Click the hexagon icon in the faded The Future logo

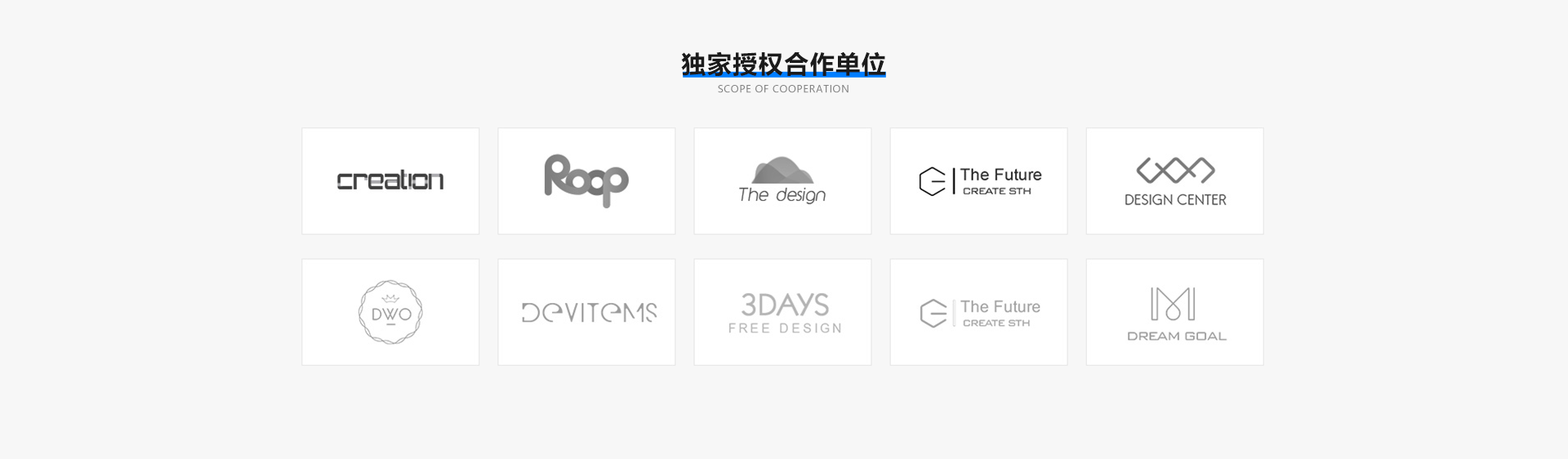(x=933, y=314)
